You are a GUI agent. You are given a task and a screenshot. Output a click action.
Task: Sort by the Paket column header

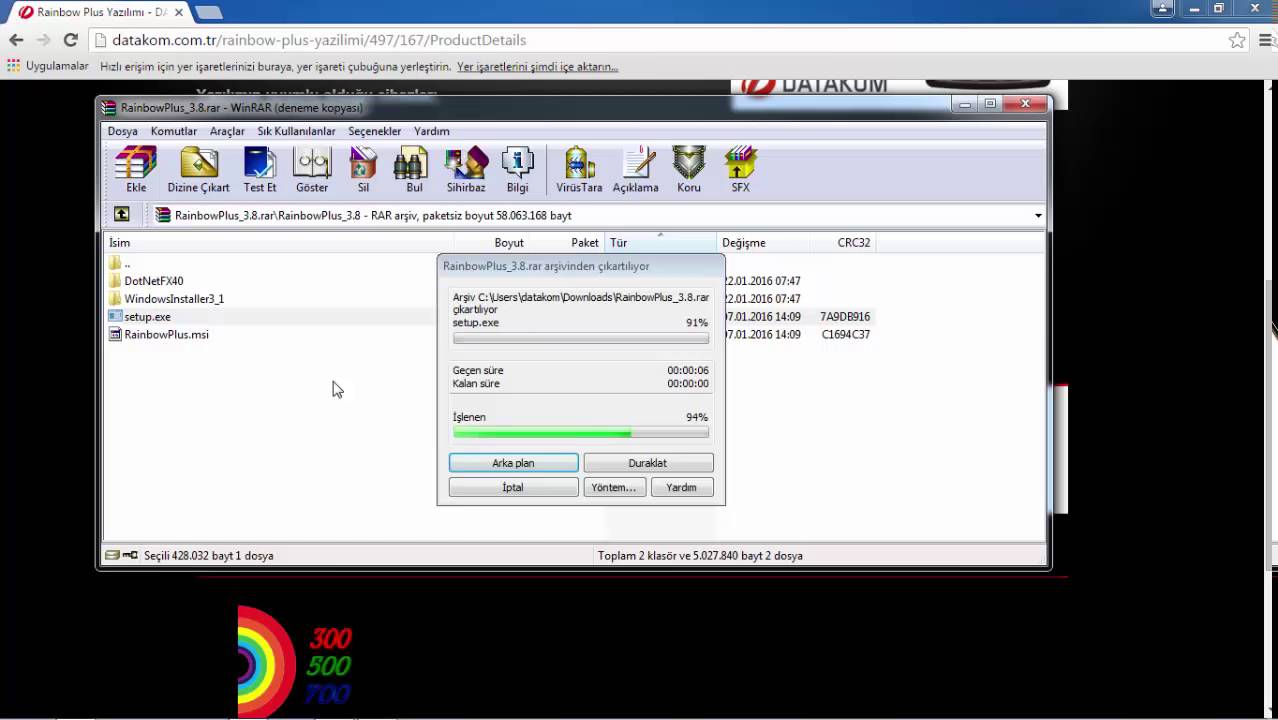tap(567, 242)
